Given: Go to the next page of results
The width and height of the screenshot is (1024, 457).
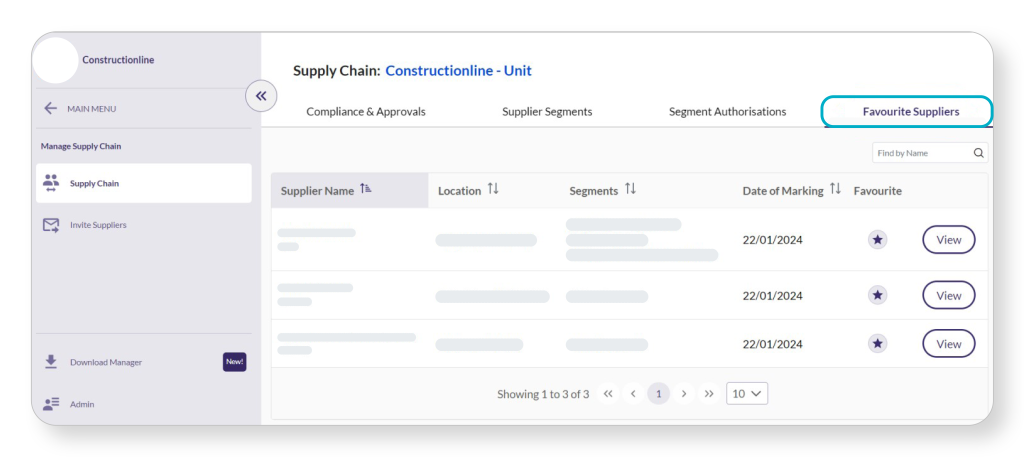Looking at the screenshot, I should (x=684, y=394).
